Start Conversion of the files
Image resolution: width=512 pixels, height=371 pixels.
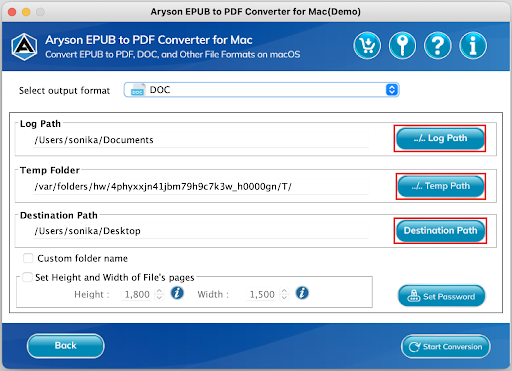(446, 347)
